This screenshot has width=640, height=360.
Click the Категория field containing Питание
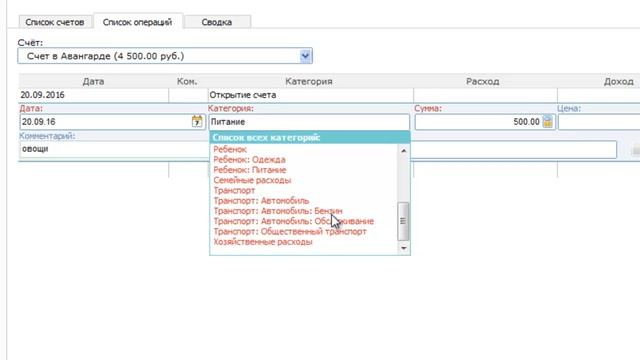[309, 122]
